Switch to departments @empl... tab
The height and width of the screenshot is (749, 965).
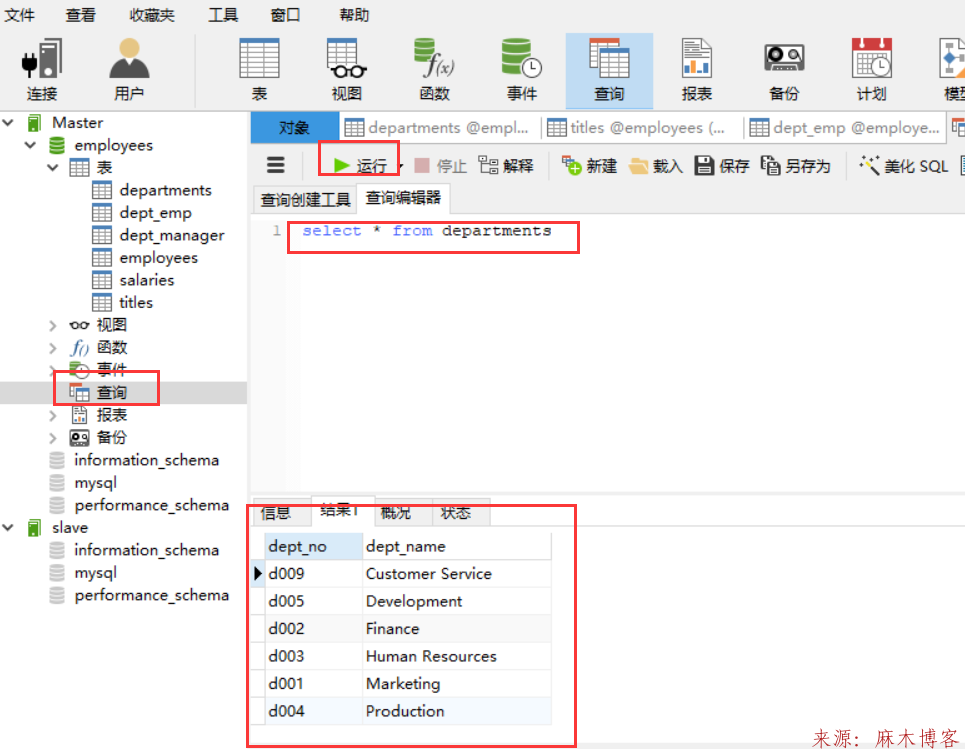[x=436, y=127]
